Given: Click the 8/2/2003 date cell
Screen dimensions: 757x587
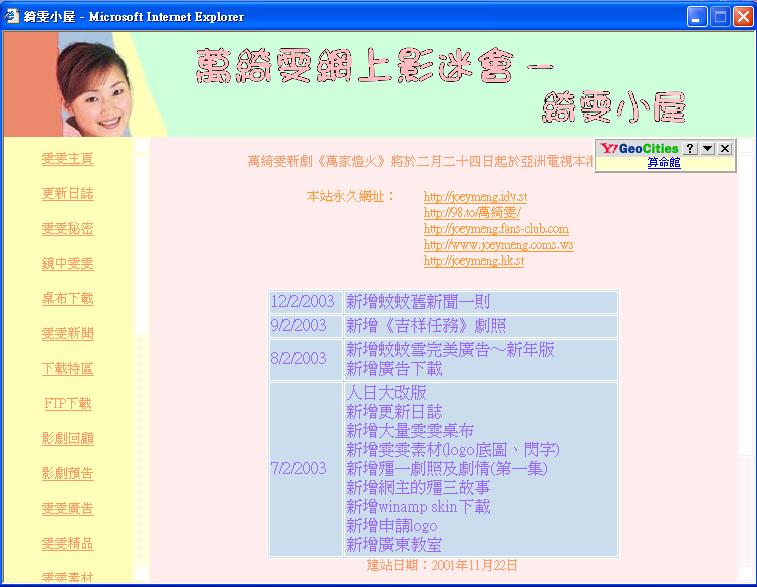Looking at the screenshot, I should coord(305,359).
